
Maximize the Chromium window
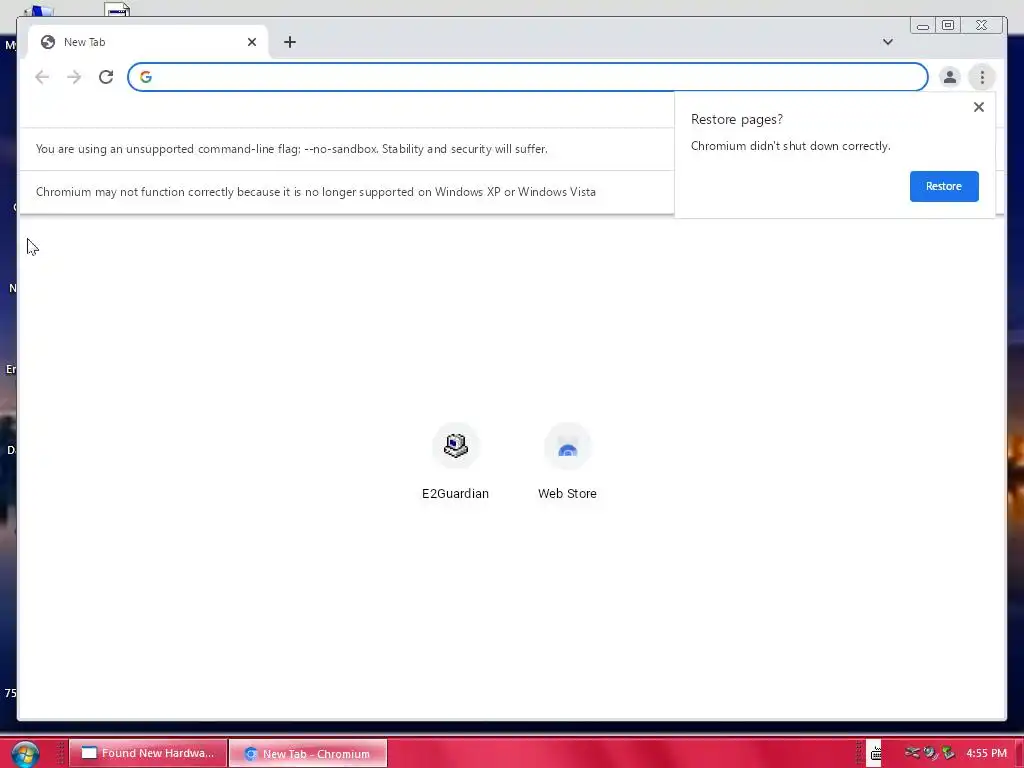click(x=948, y=25)
